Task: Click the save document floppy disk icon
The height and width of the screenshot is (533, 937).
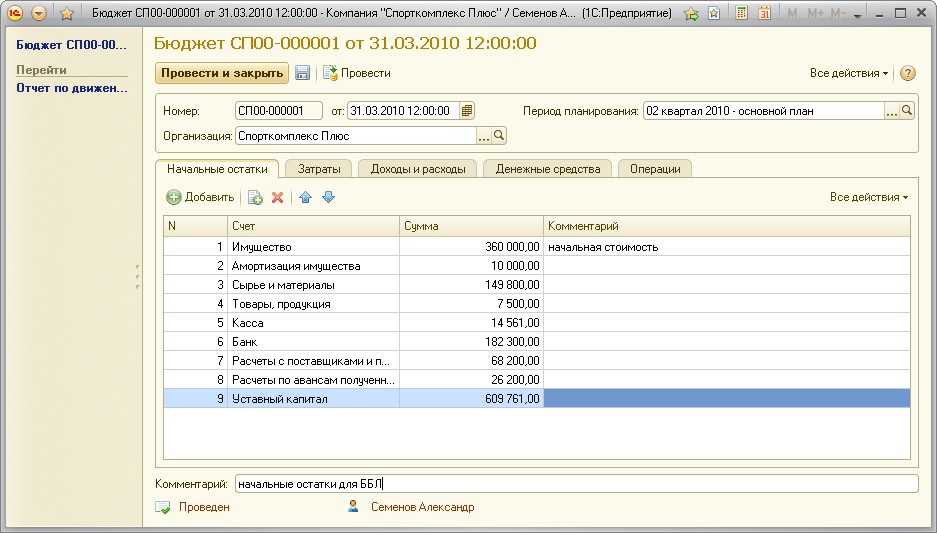Action: point(302,73)
